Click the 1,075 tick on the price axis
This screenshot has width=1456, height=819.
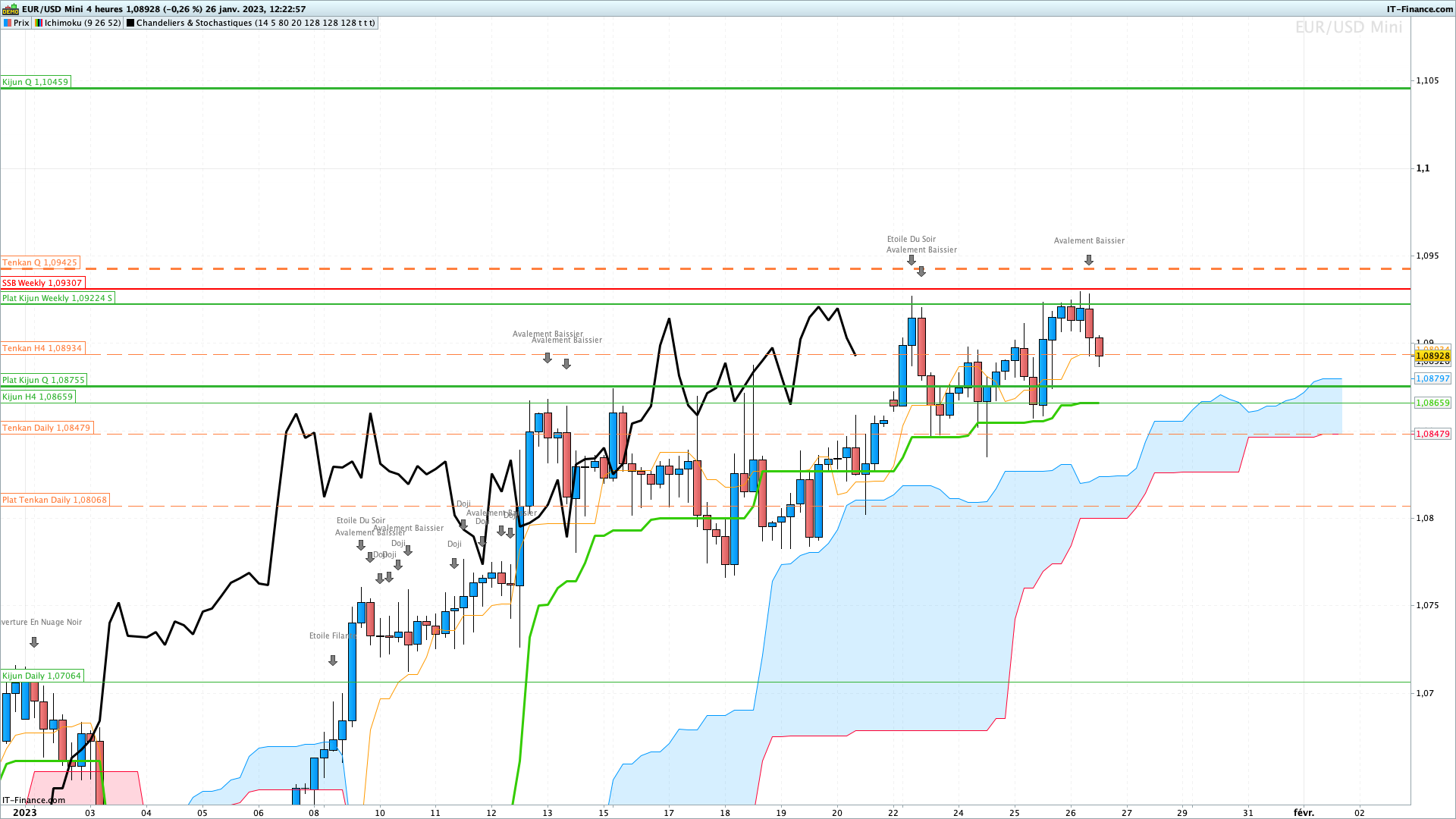pos(1427,605)
